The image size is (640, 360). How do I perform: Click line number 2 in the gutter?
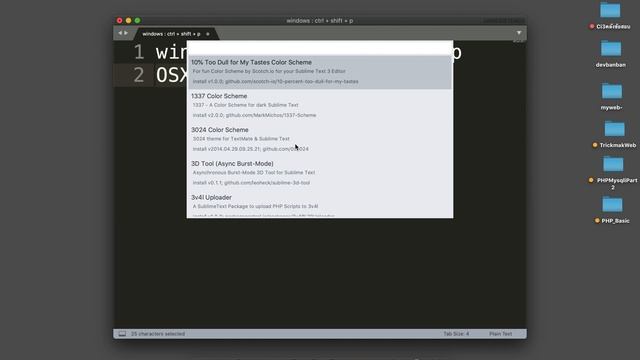point(139,75)
